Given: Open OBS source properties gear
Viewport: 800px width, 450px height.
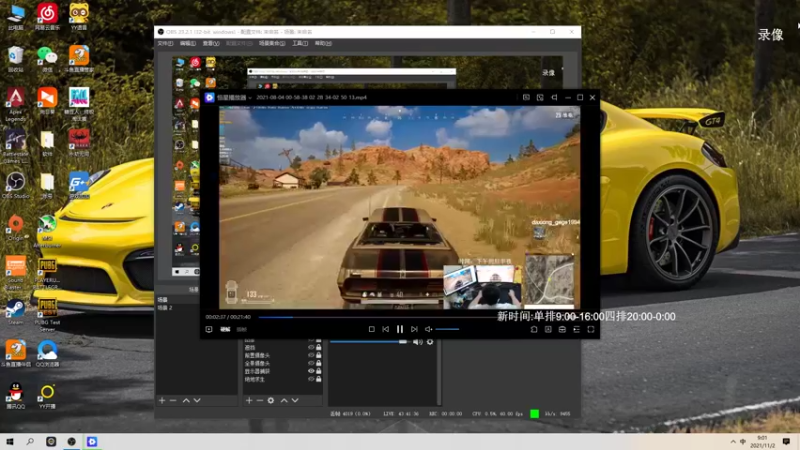Looking at the screenshot, I should pyautogui.click(x=271, y=401).
